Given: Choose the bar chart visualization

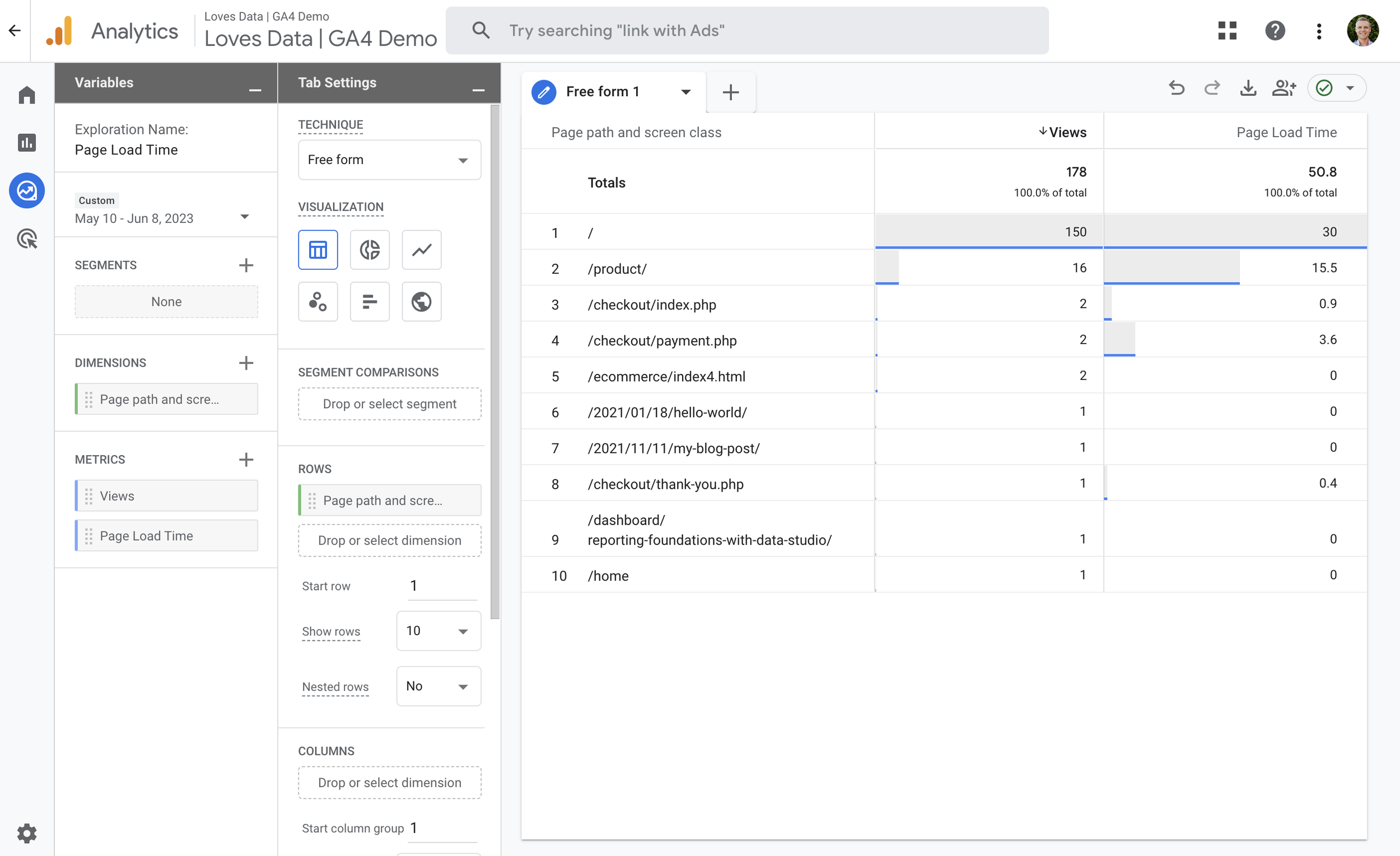Looking at the screenshot, I should pyautogui.click(x=369, y=302).
